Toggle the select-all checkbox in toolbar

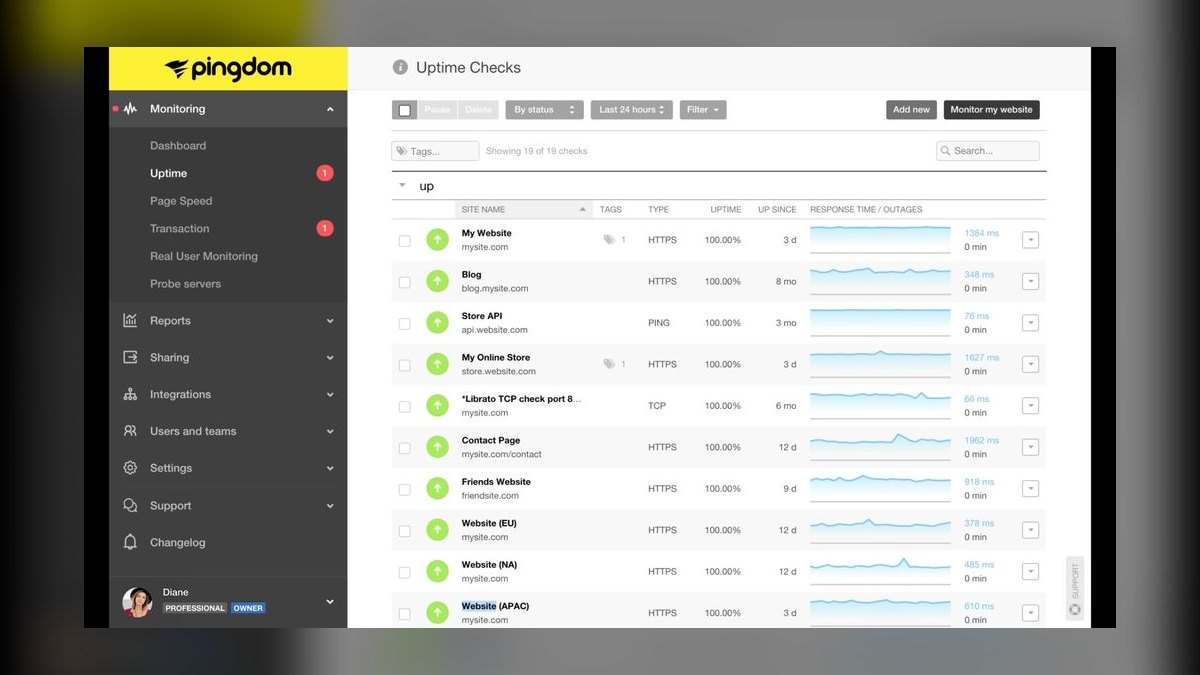(405, 110)
